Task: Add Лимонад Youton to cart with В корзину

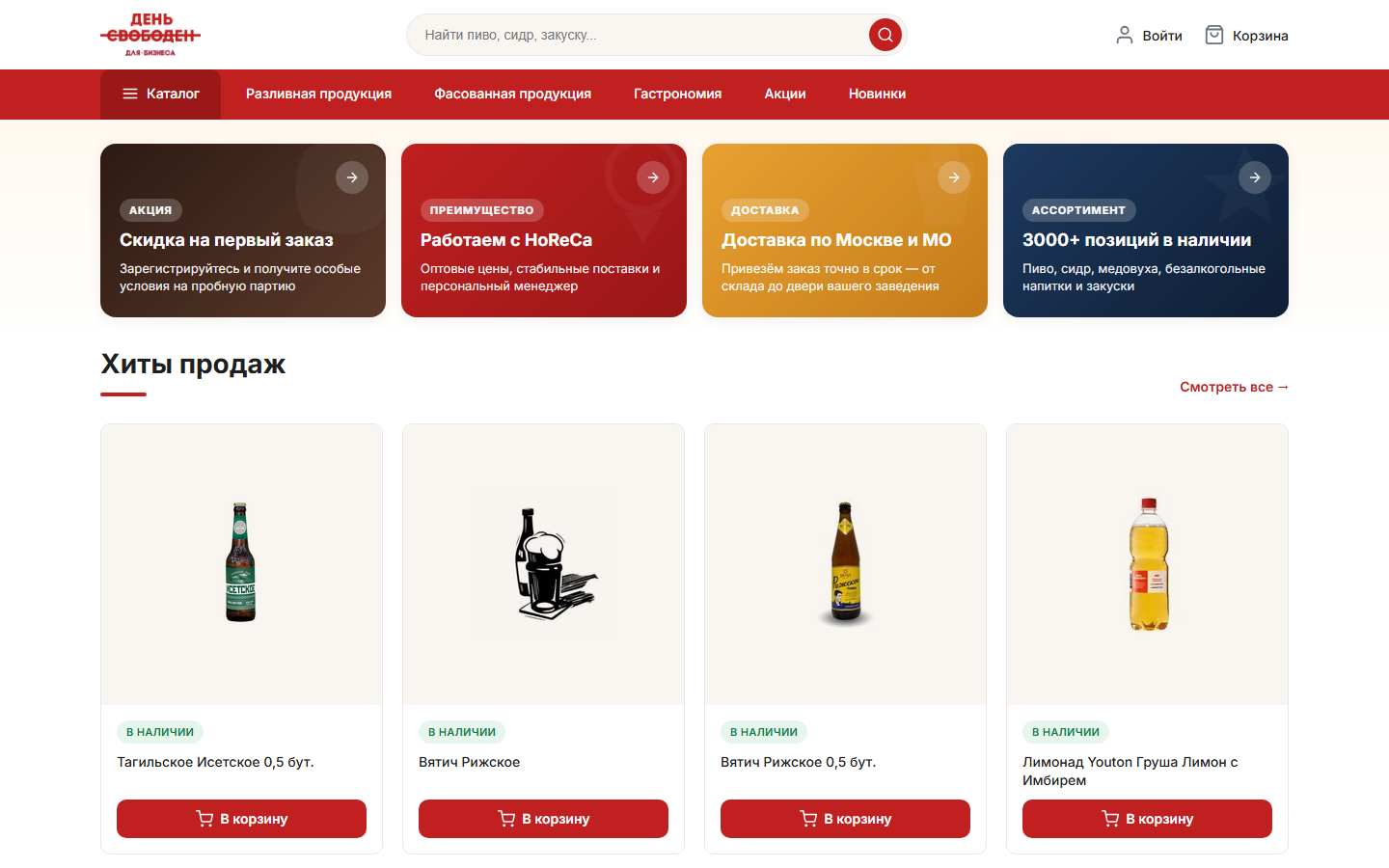Action: 1147,819
